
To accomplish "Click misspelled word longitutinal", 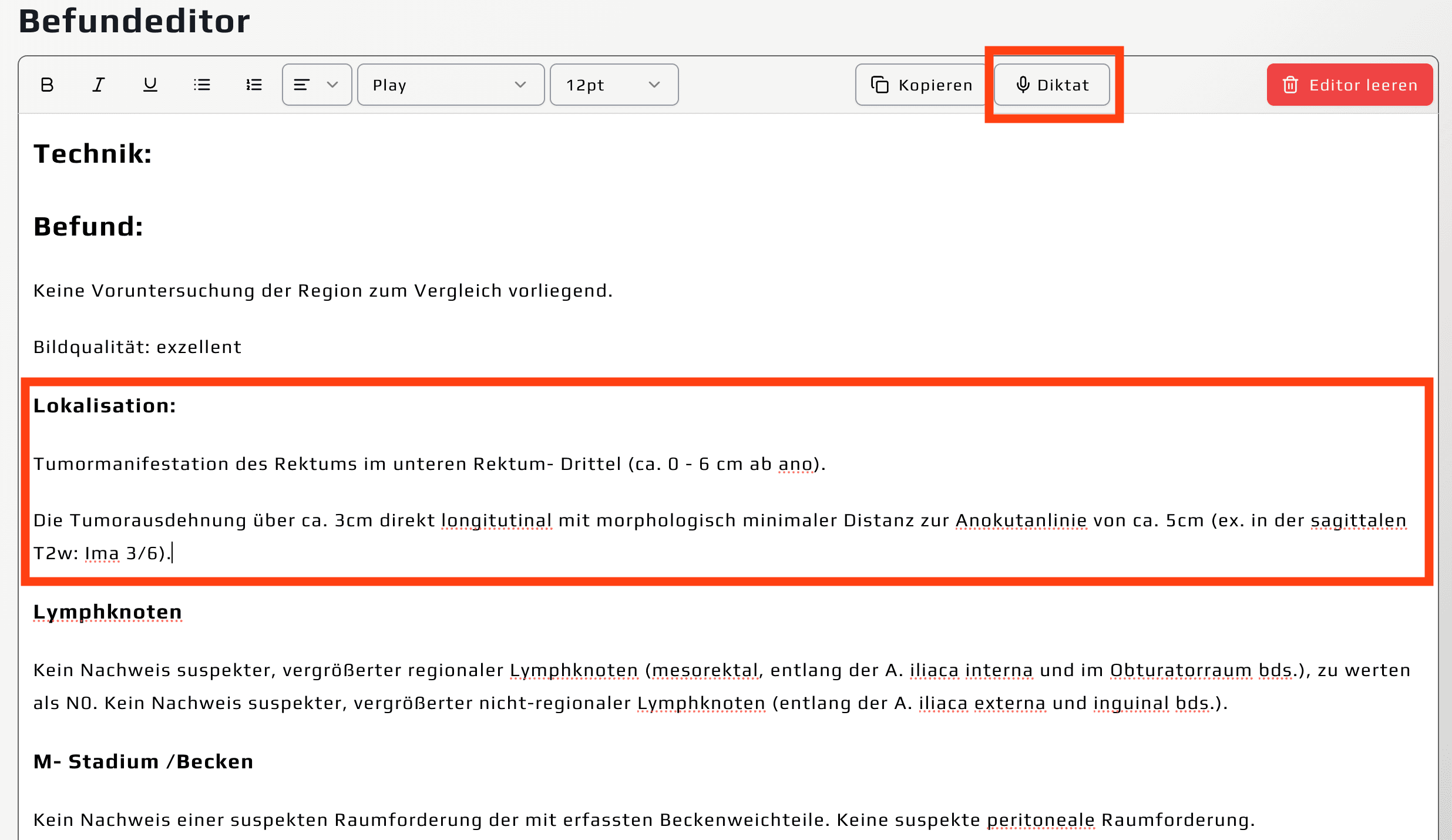I will pyautogui.click(x=496, y=521).
